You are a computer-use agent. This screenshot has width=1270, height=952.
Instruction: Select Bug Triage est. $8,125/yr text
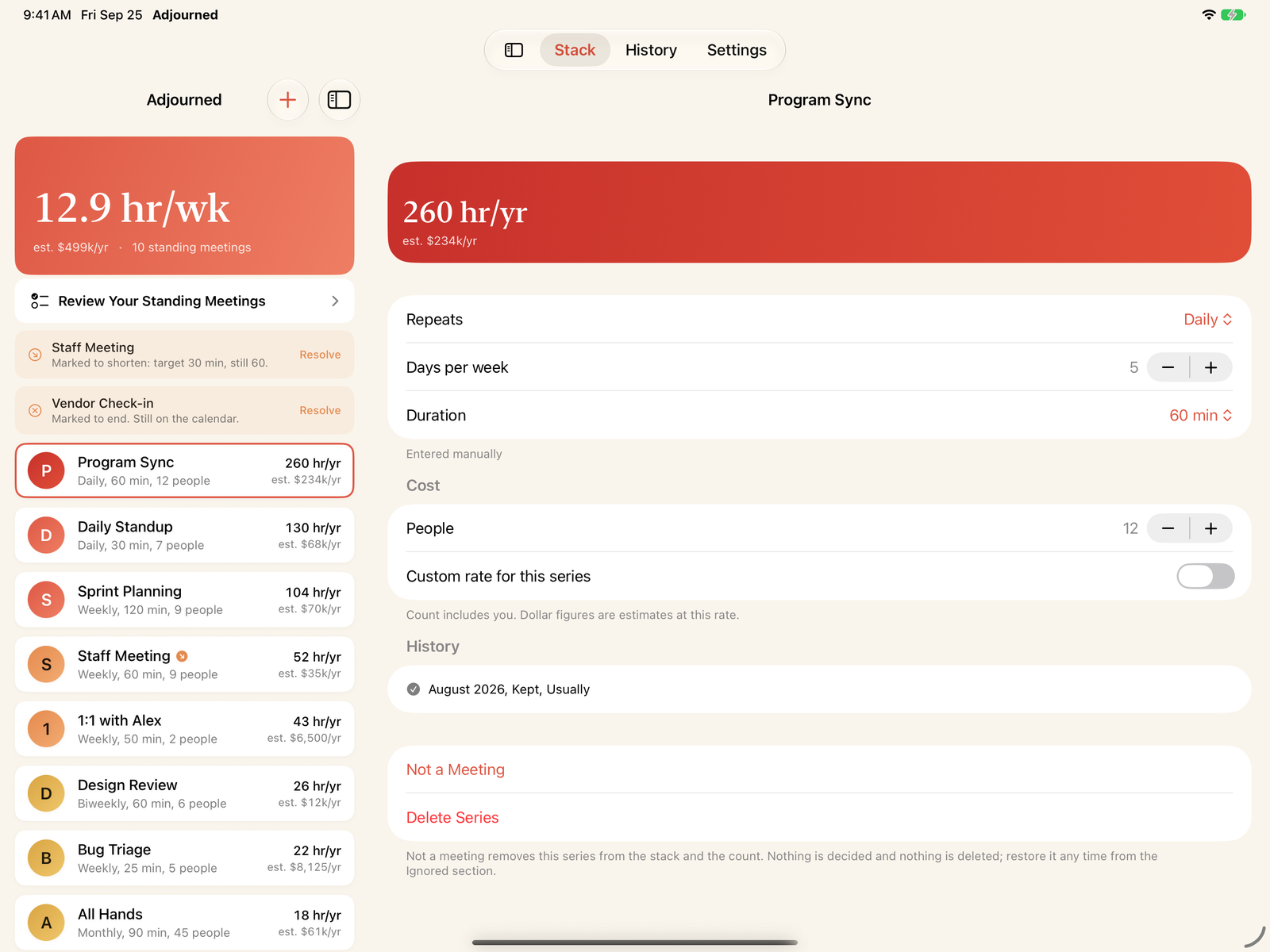[304, 867]
